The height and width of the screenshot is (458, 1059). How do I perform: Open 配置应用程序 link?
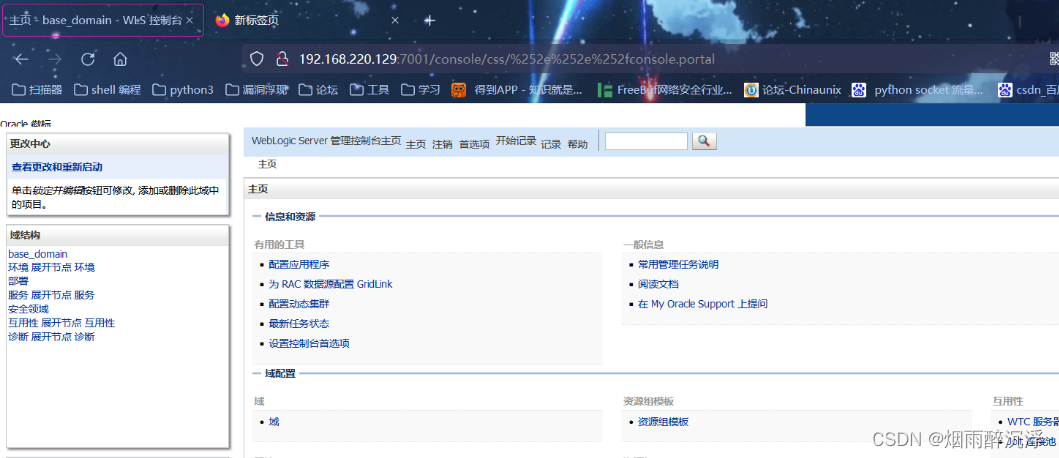click(299, 265)
